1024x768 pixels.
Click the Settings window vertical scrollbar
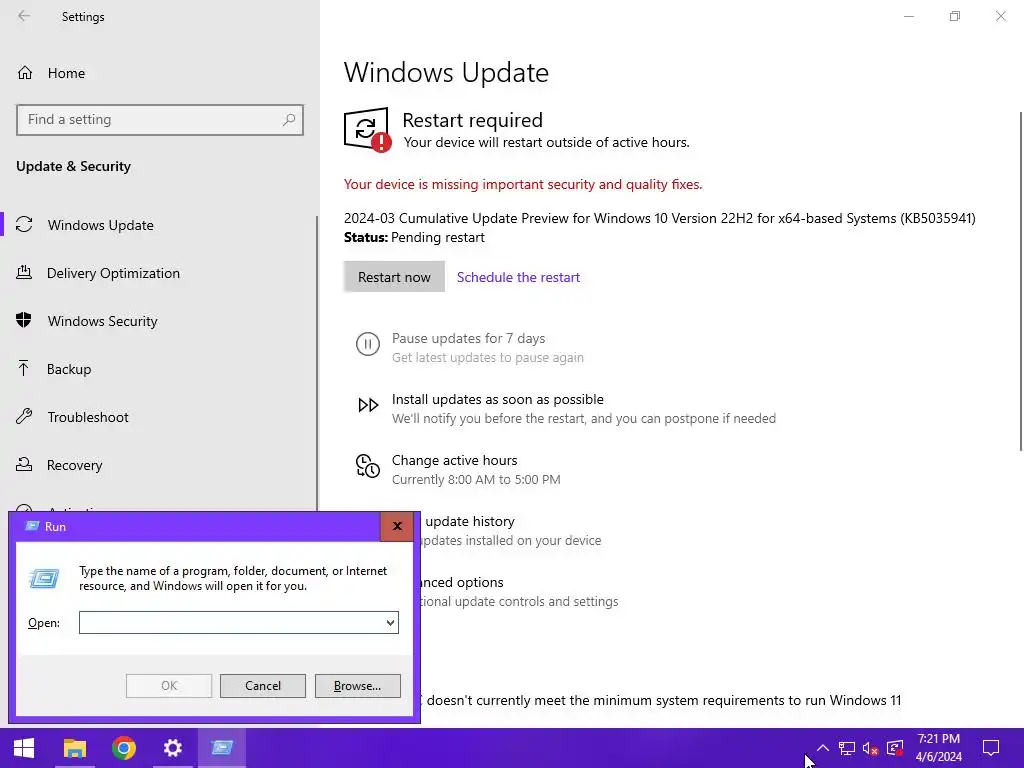(1021, 281)
